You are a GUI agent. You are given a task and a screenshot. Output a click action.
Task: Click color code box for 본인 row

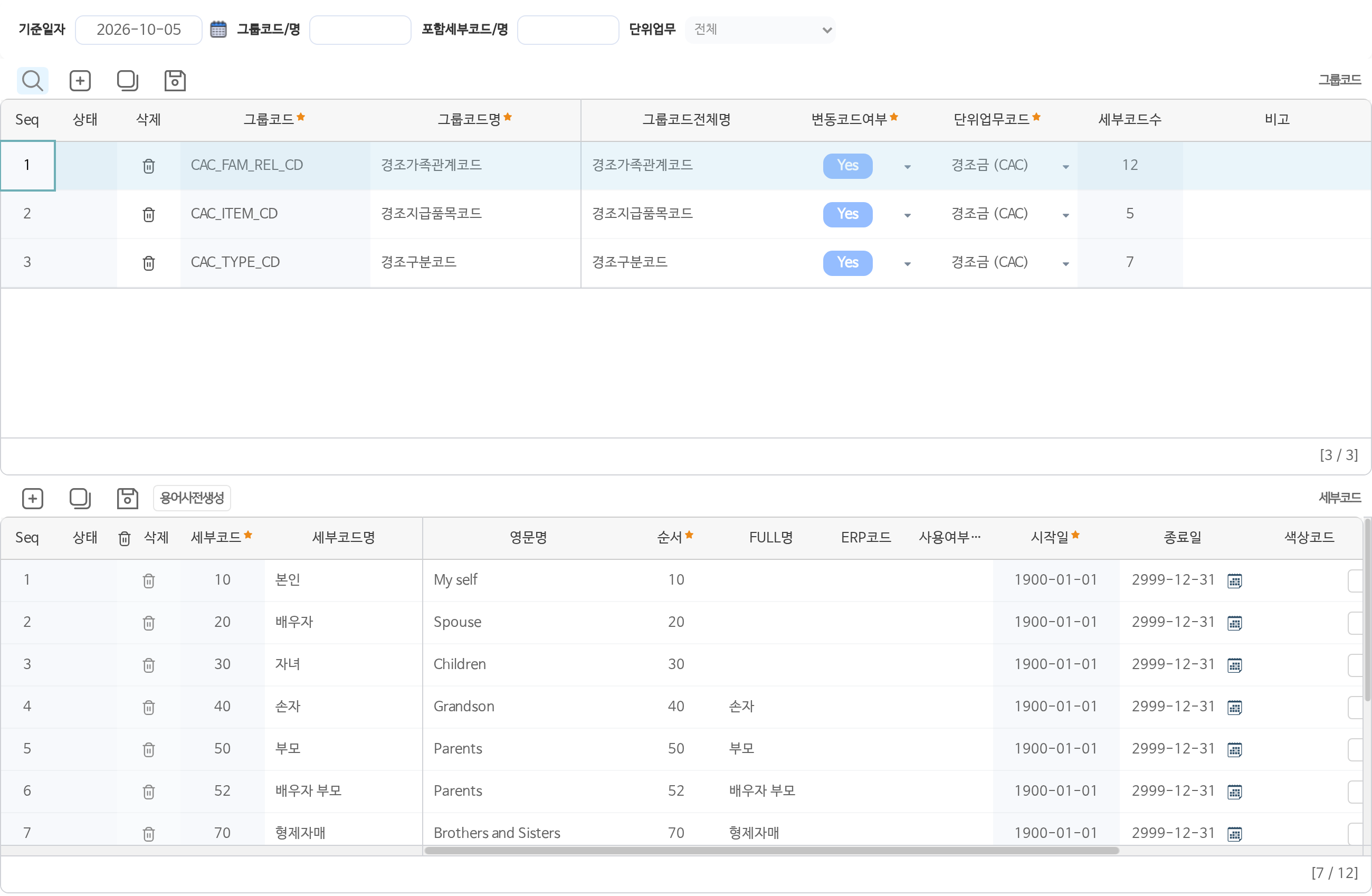pyautogui.click(x=1355, y=580)
